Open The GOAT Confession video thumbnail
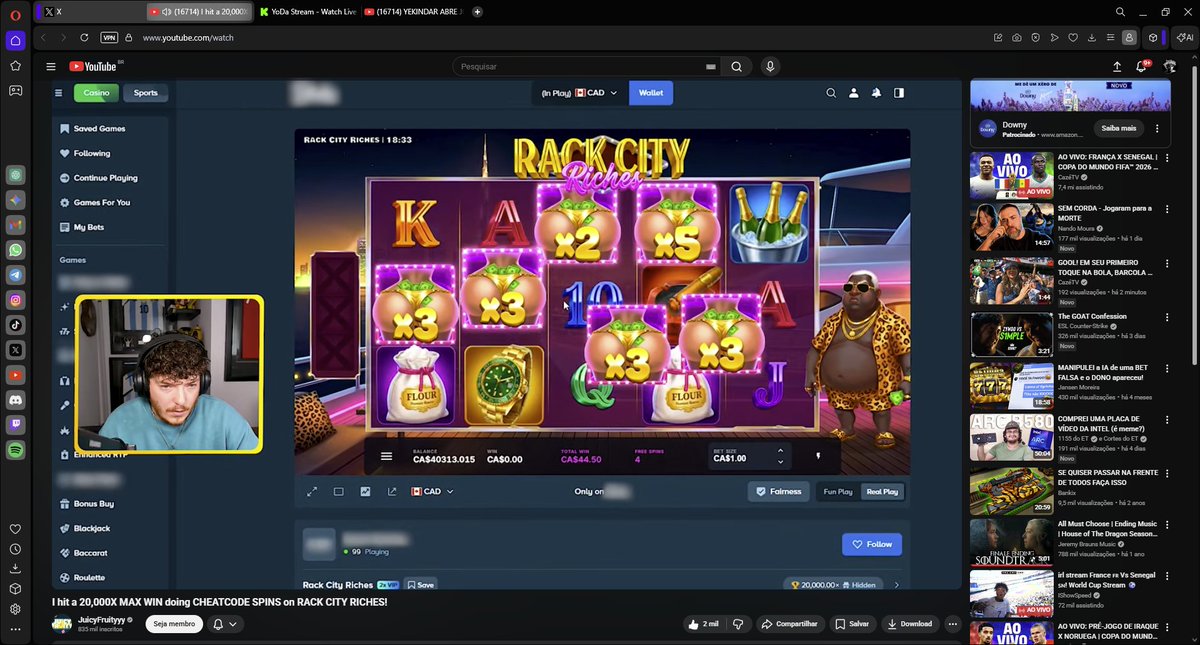 (x=1012, y=334)
